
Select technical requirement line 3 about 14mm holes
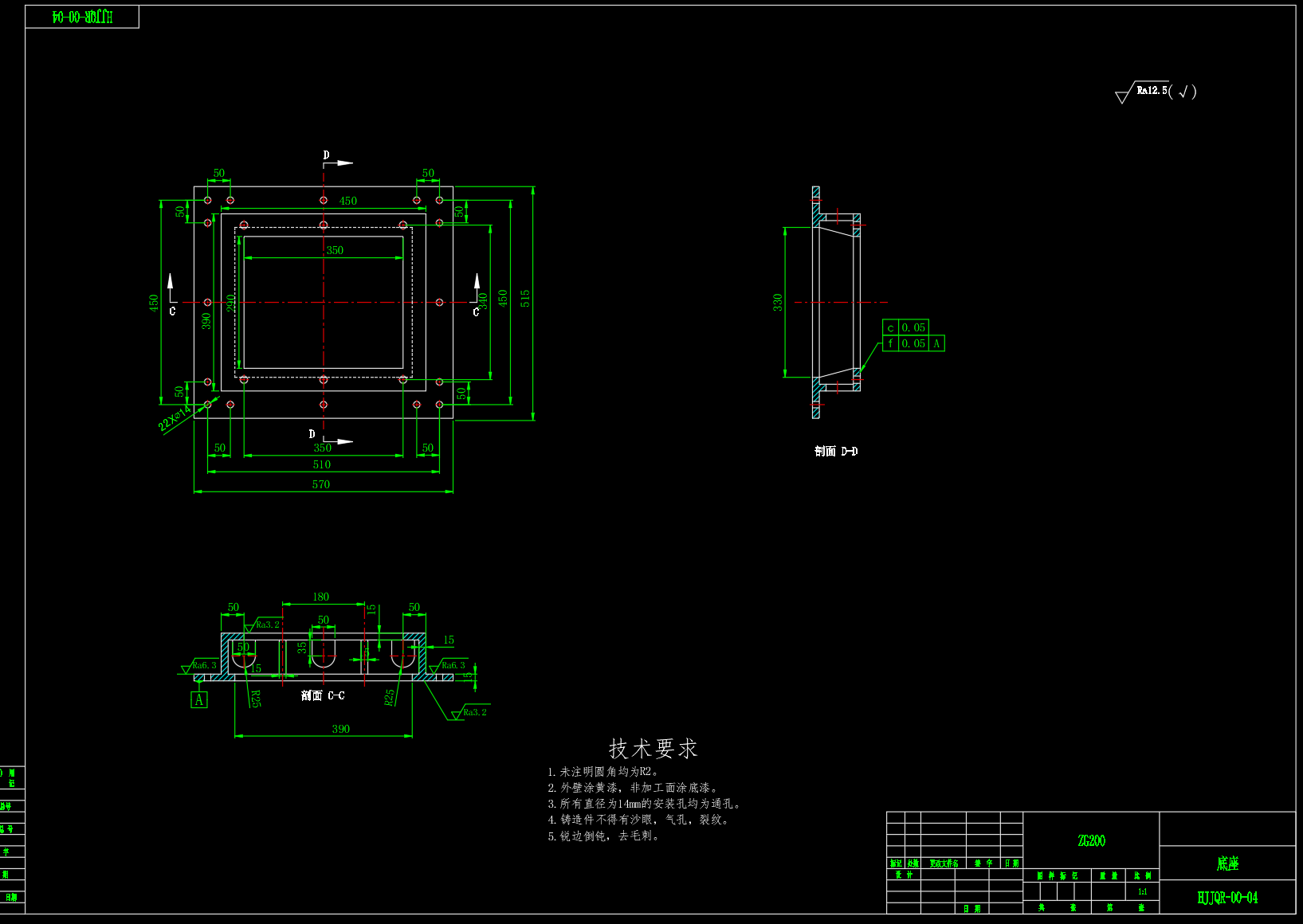point(646,804)
